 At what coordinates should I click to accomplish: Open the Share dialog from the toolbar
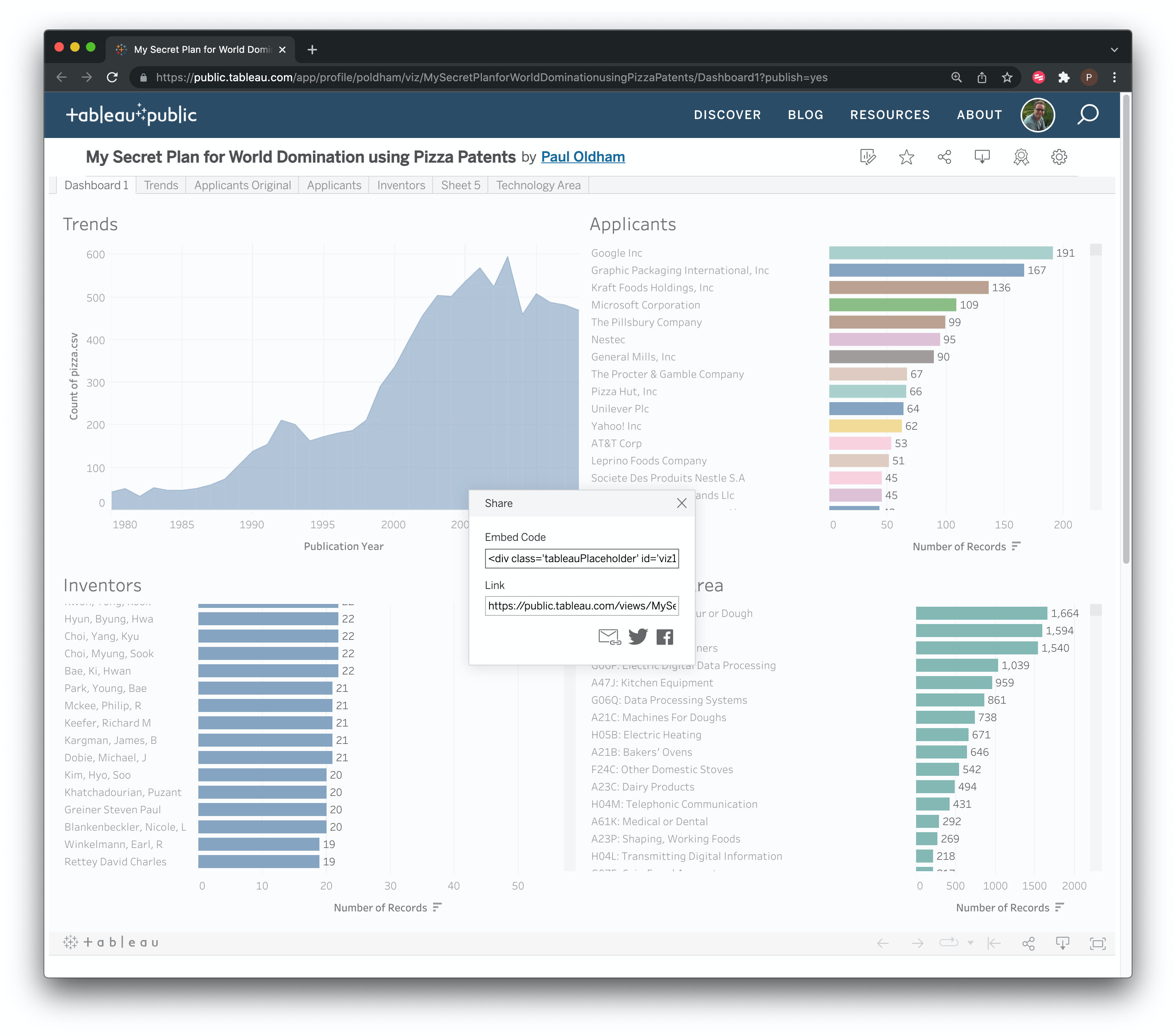coord(944,157)
